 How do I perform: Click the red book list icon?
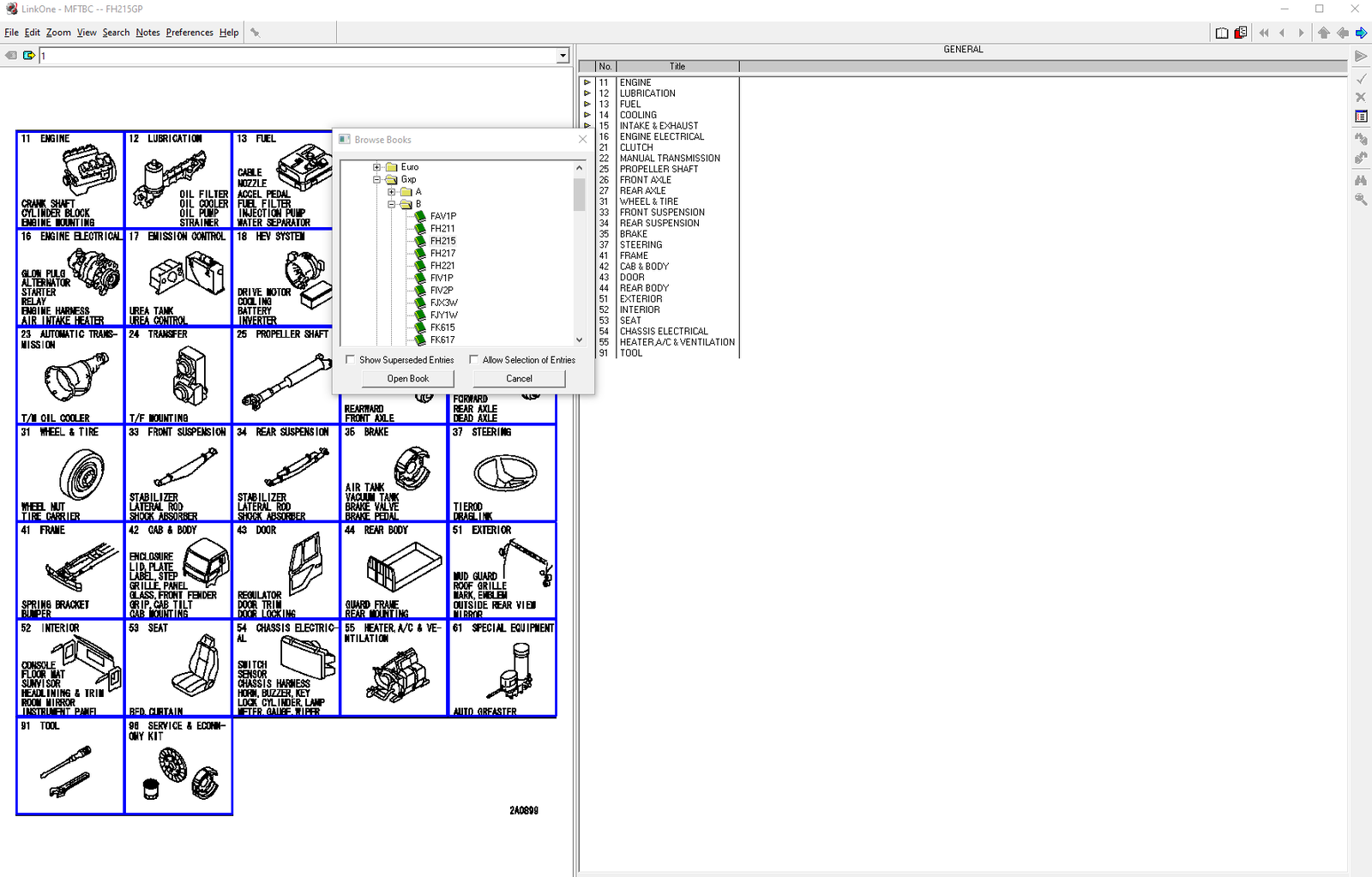1241,33
